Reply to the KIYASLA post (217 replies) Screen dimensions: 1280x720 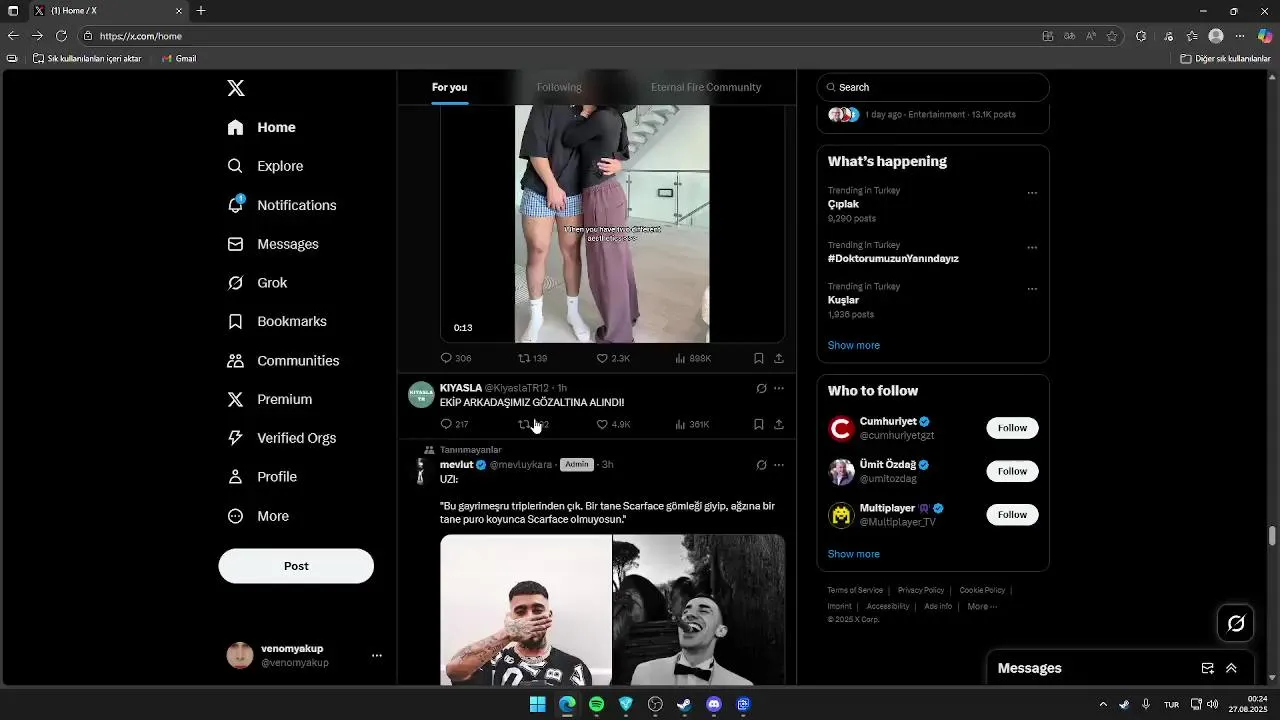(454, 424)
